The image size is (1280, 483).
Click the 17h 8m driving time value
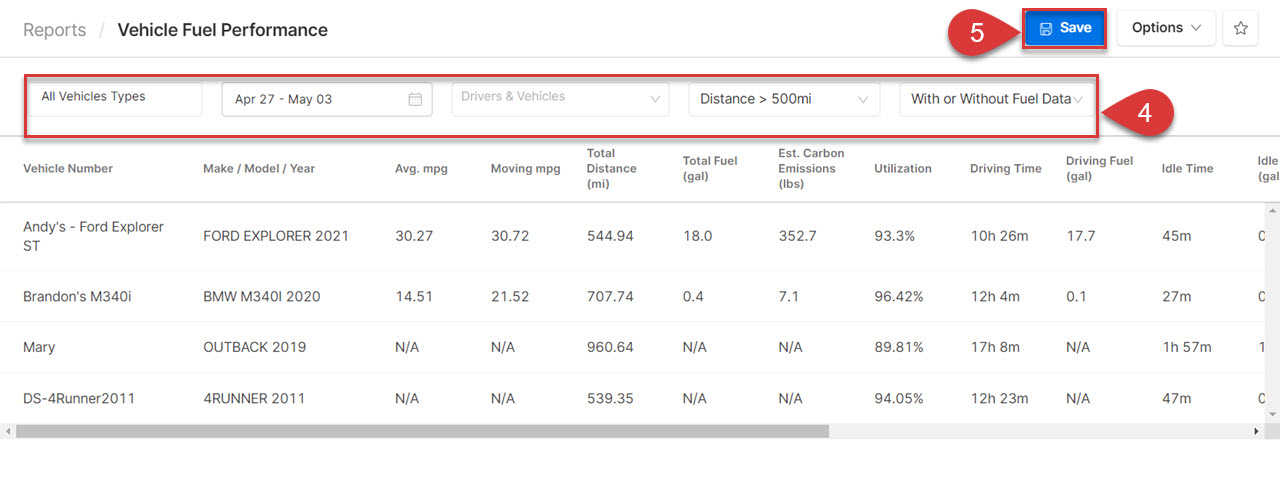point(995,347)
